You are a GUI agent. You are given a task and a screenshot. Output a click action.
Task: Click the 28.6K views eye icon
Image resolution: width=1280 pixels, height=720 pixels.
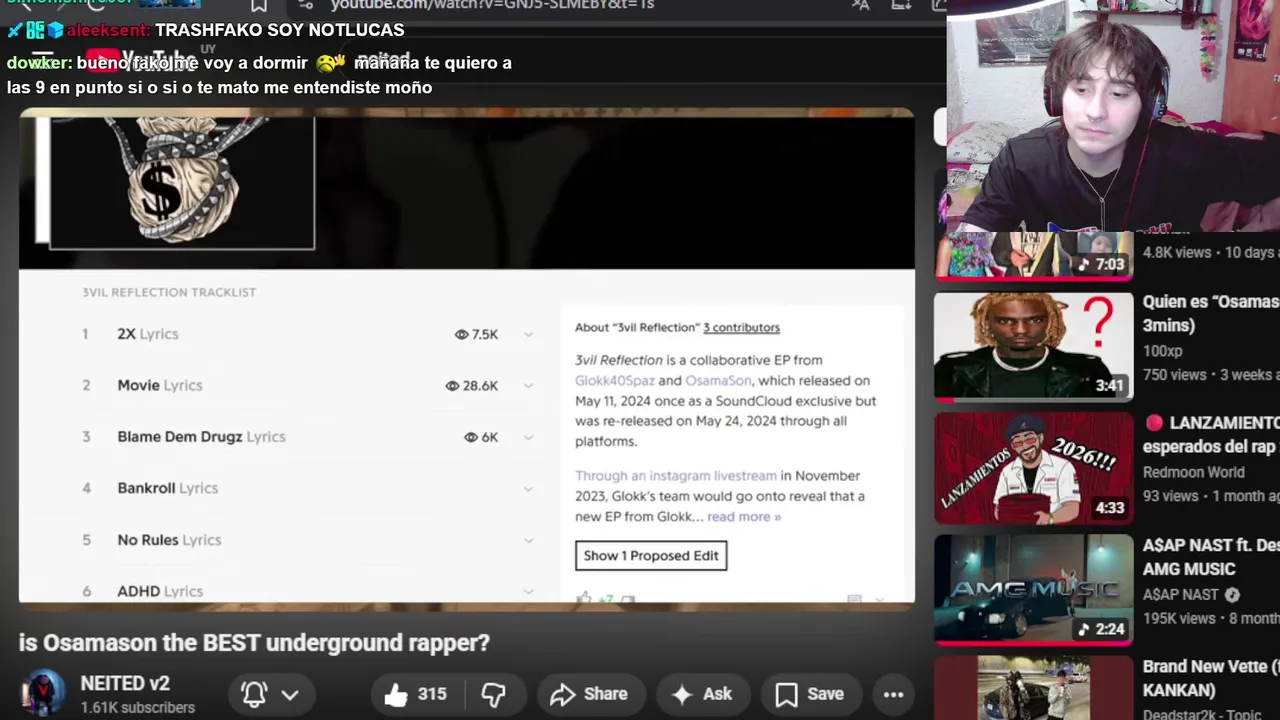coord(452,386)
